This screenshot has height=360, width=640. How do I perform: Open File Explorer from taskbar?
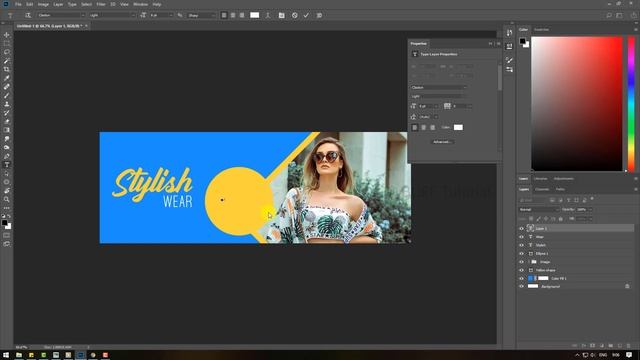(x=19, y=355)
